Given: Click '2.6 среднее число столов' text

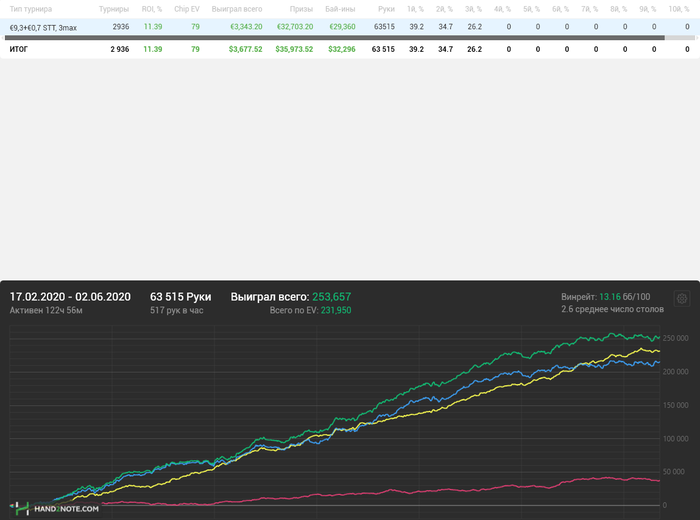Looking at the screenshot, I should tap(612, 309).
